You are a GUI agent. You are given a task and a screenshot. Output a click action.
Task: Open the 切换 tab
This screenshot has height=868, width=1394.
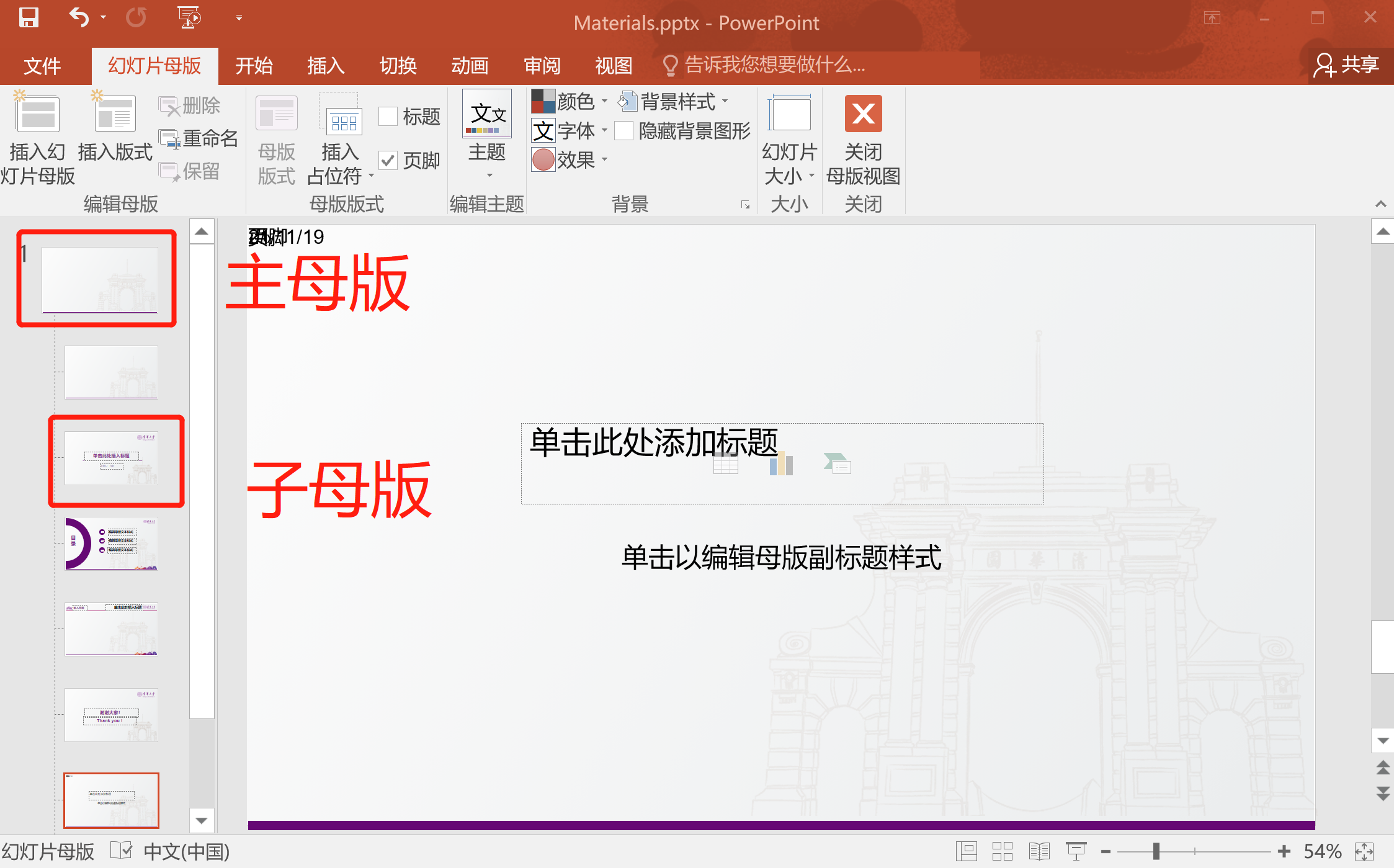click(x=398, y=65)
